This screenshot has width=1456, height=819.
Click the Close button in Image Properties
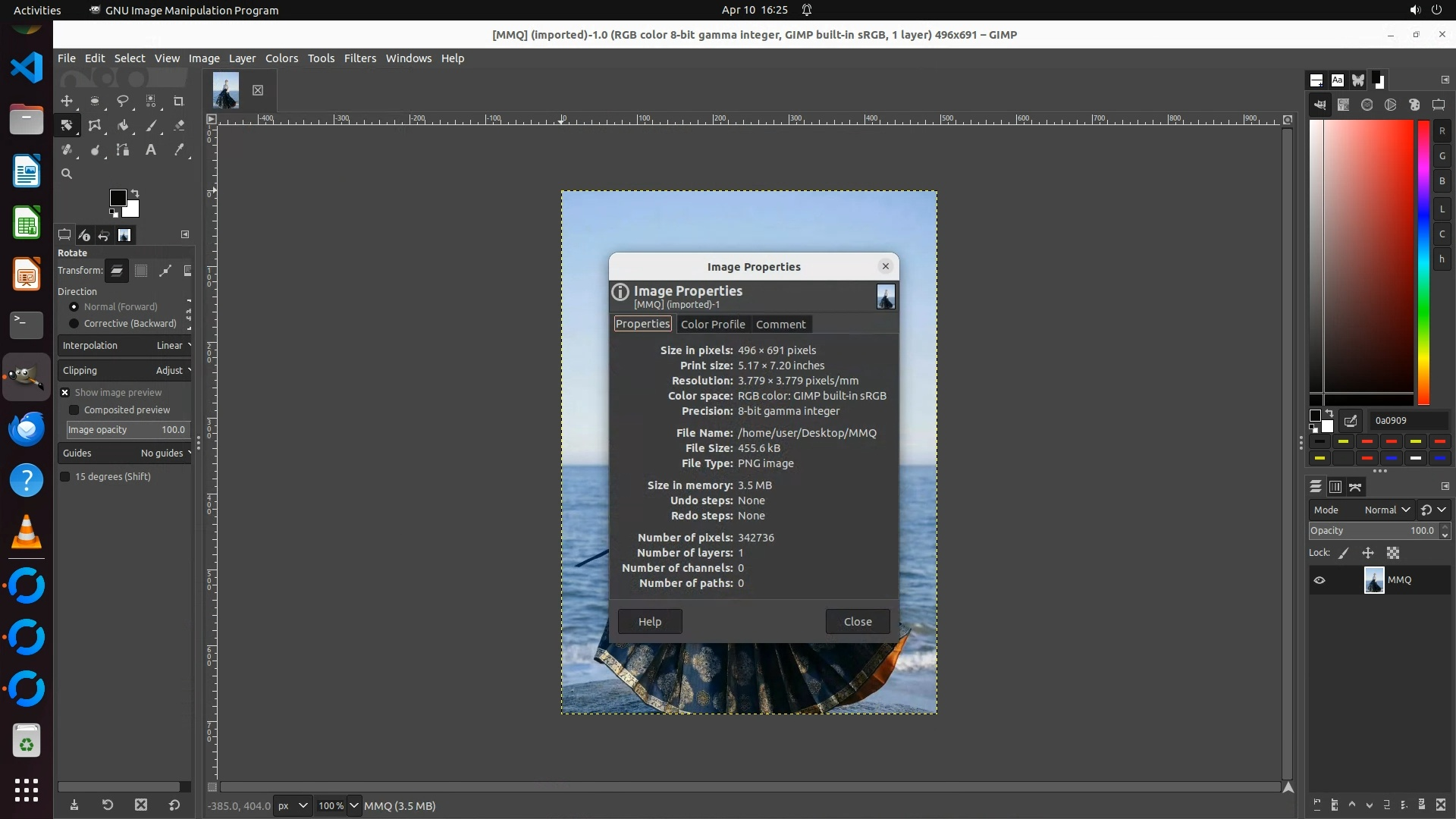[857, 622]
